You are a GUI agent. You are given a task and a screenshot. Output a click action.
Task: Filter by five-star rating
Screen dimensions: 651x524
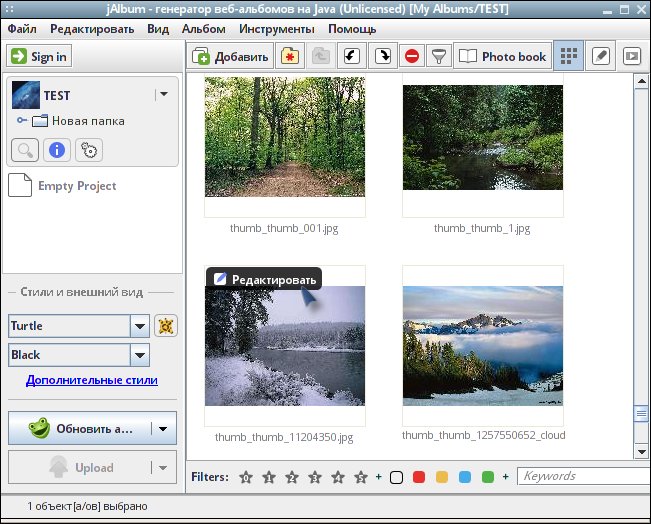click(x=361, y=477)
